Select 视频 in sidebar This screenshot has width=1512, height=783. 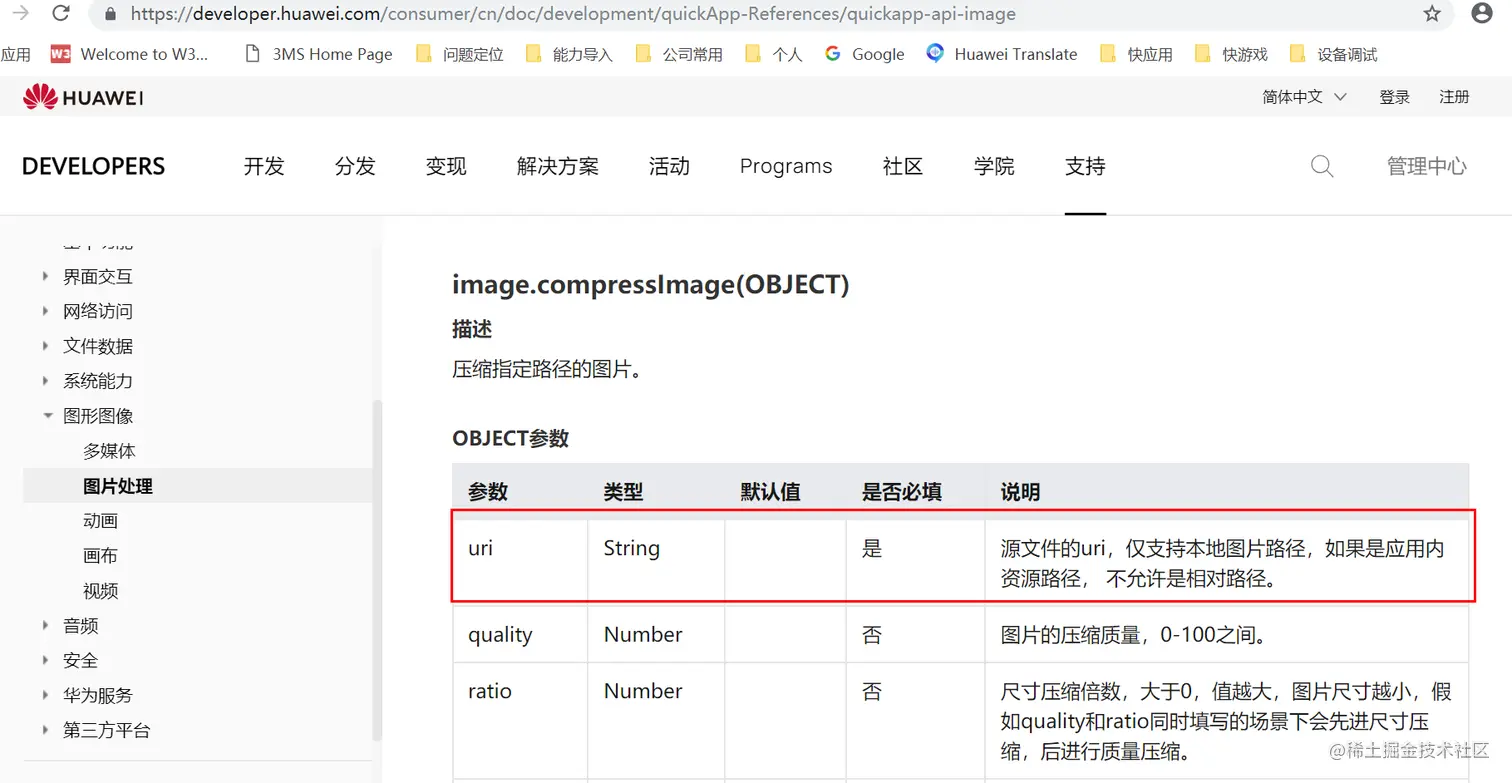point(100,591)
